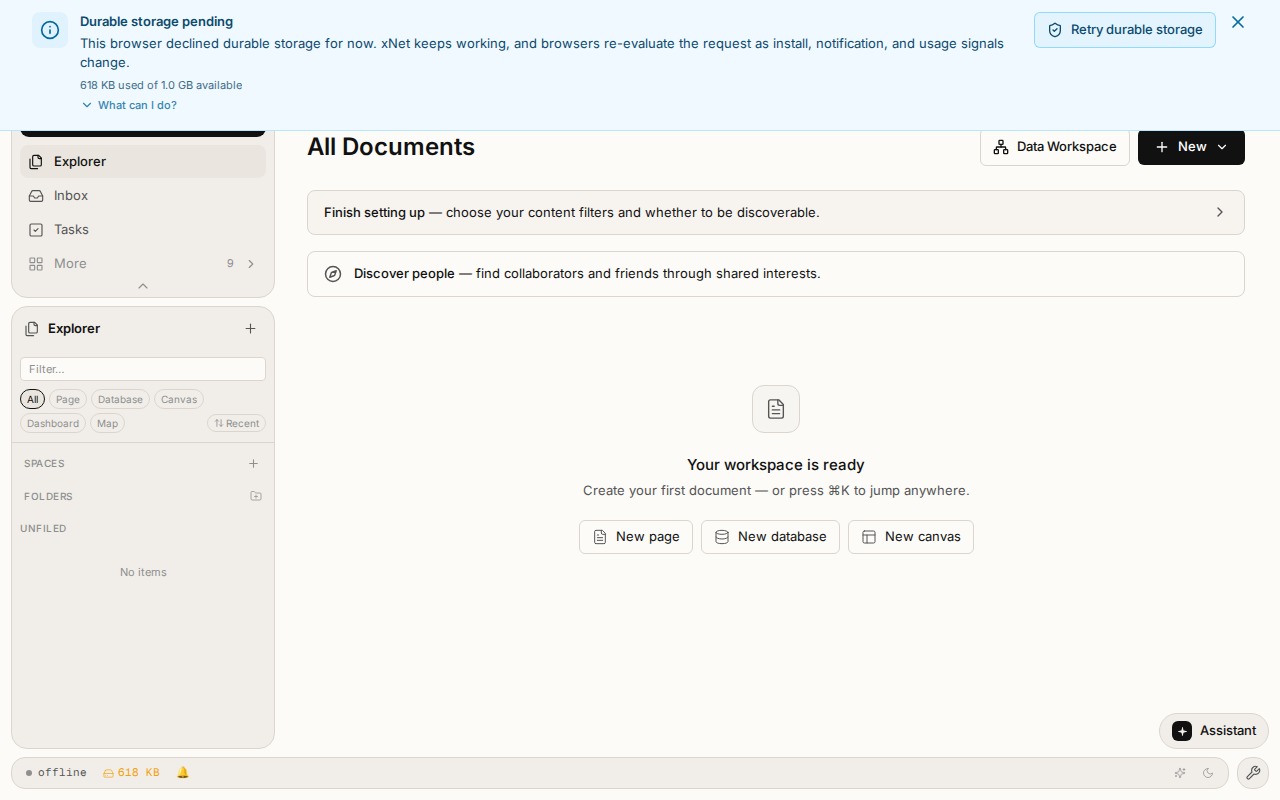Open Data Workspace

(1055, 147)
